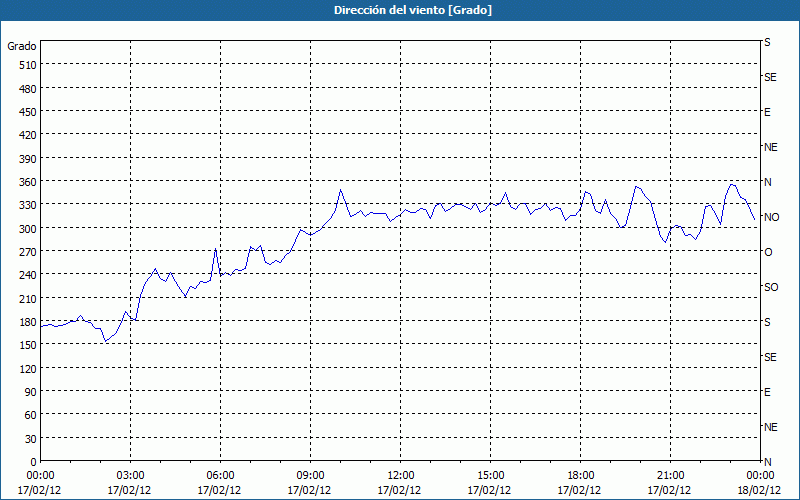The image size is (800, 500).
Task: Click the 17/02/12 date under 21:00
Action: (670, 490)
